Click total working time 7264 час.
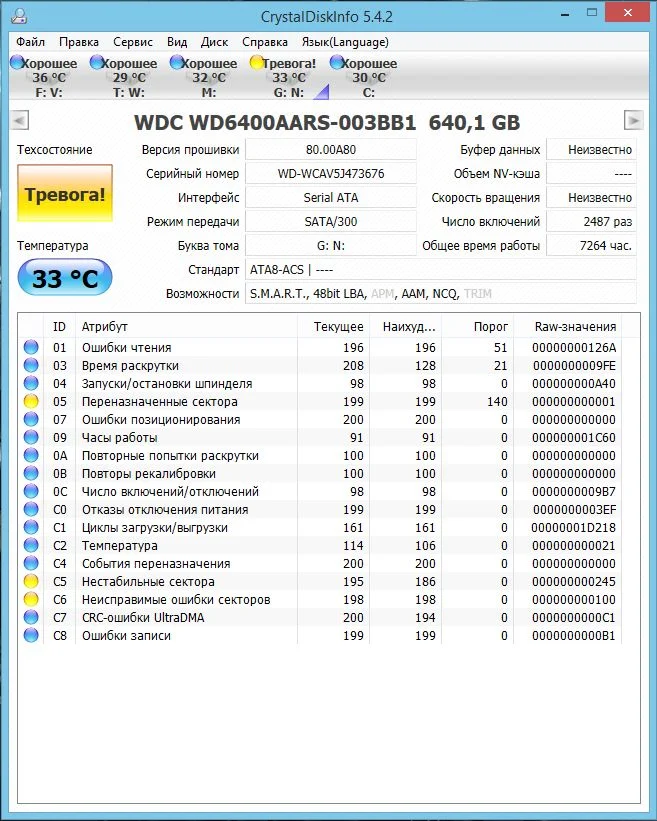This screenshot has width=657, height=821. tap(592, 246)
